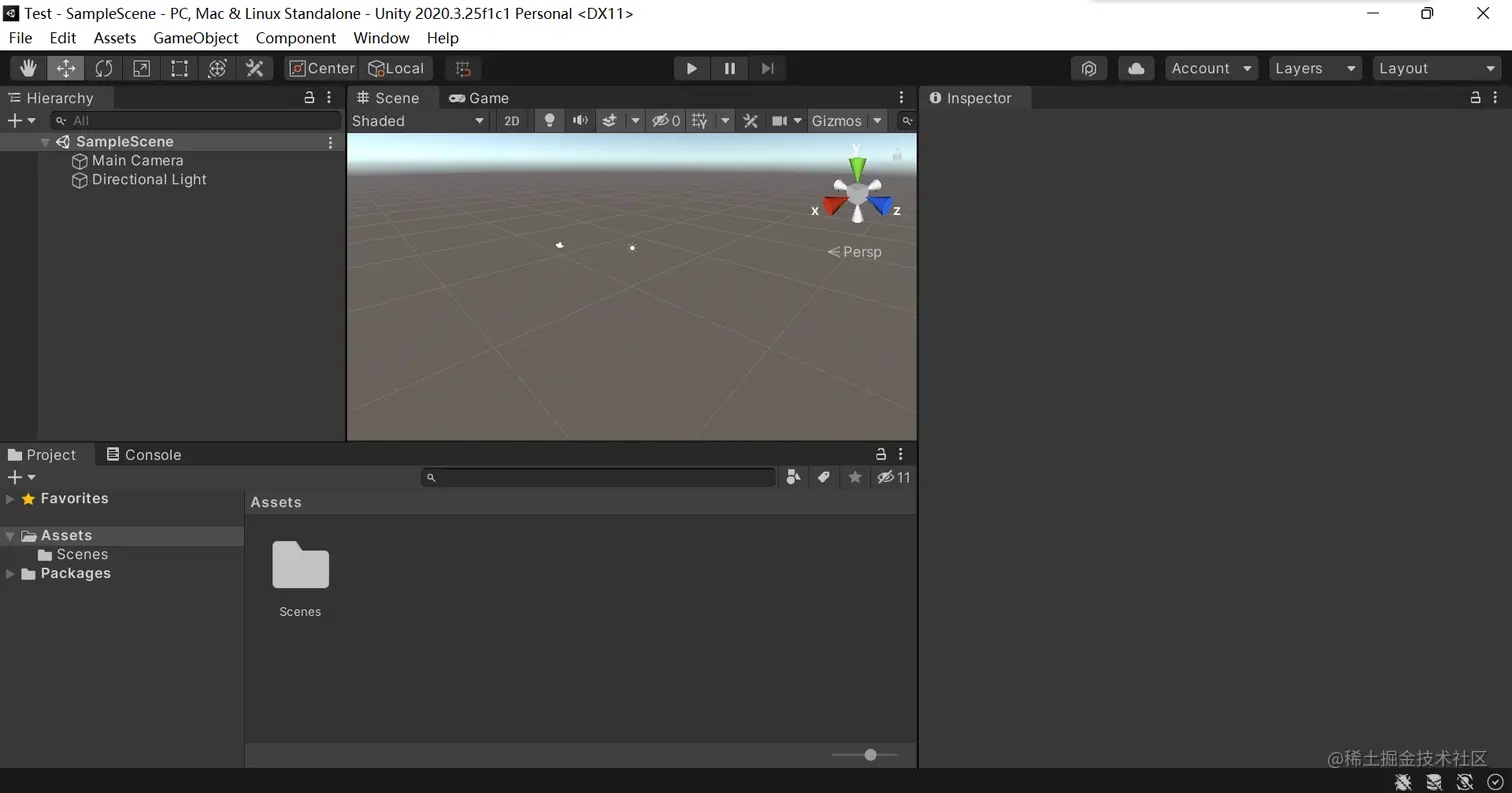Open the Shaded draw mode dropdown
The width and height of the screenshot is (1512, 793).
(x=418, y=121)
